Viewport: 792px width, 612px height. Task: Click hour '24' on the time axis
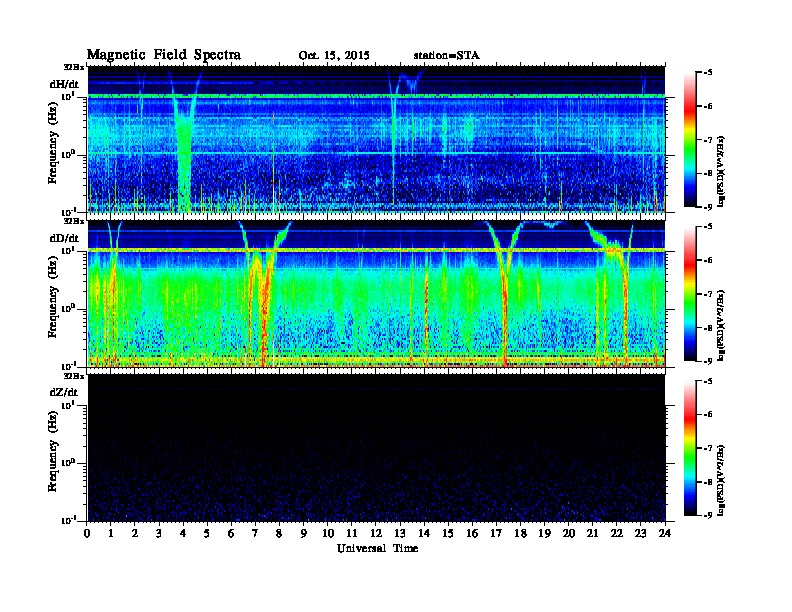coord(665,534)
